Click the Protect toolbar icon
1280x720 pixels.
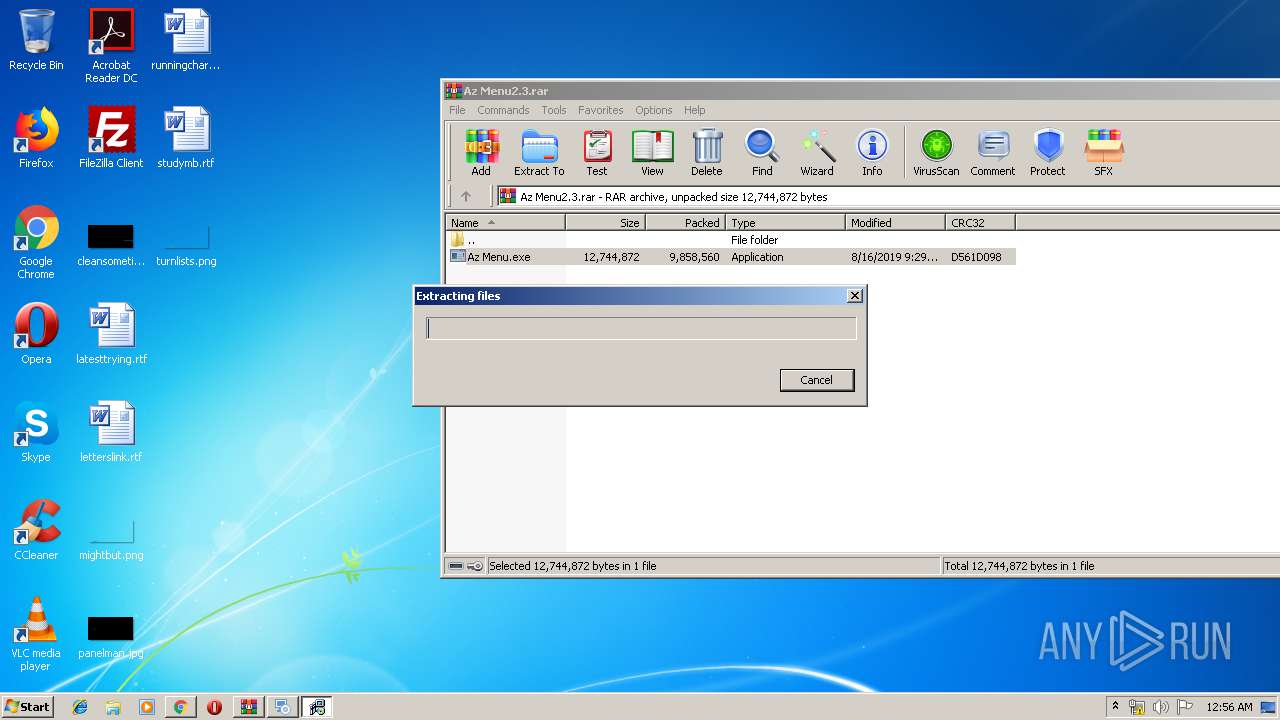[x=1048, y=153]
